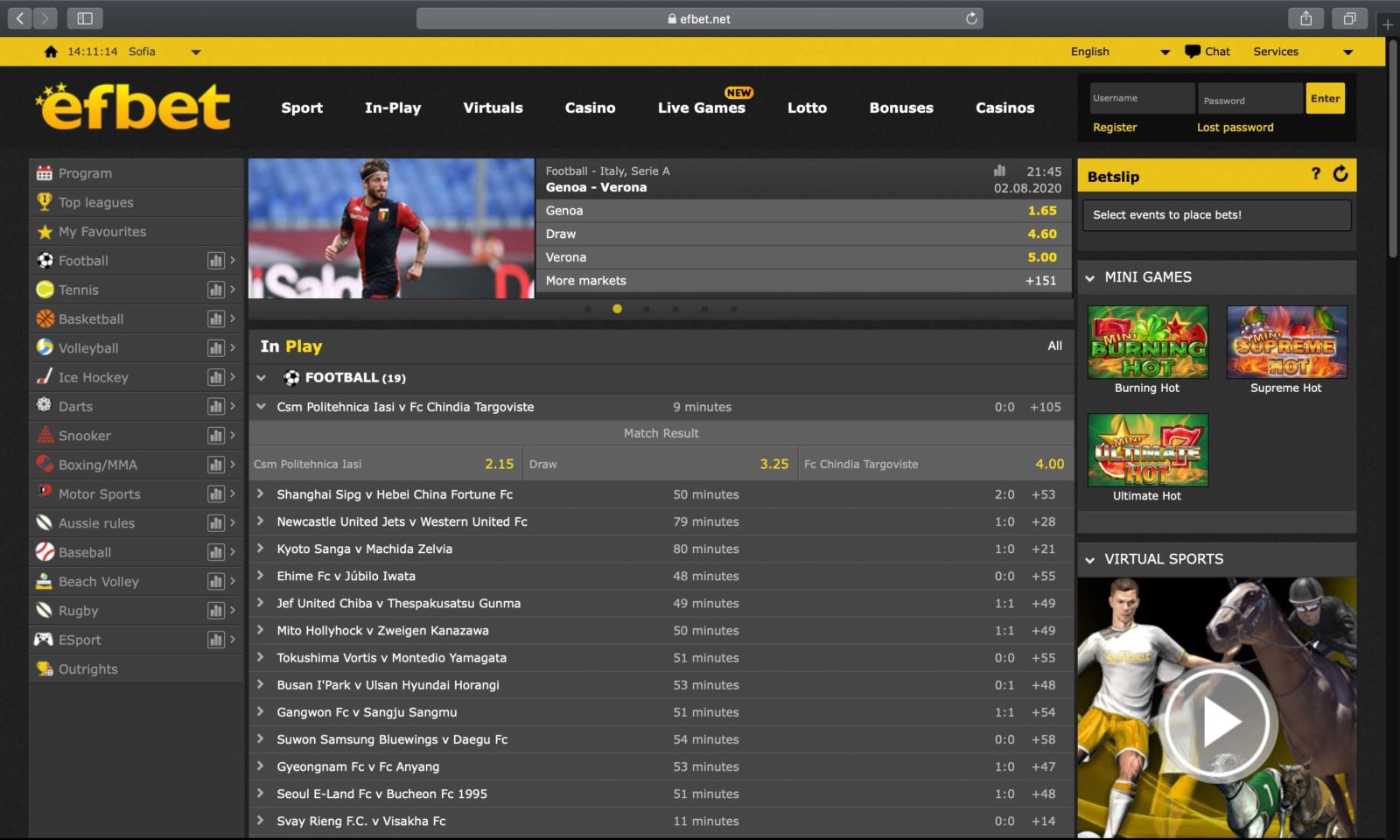The width and height of the screenshot is (1400, 840).
Task: Click the statistics icon next to Football
Action: [x=215, y=260]
